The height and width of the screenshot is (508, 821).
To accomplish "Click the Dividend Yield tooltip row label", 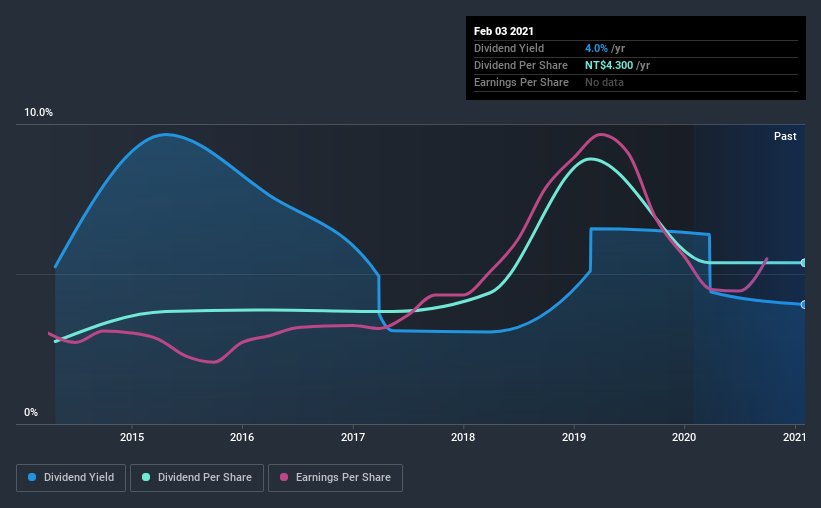I will pyautogui.click(x=509, y=48).
